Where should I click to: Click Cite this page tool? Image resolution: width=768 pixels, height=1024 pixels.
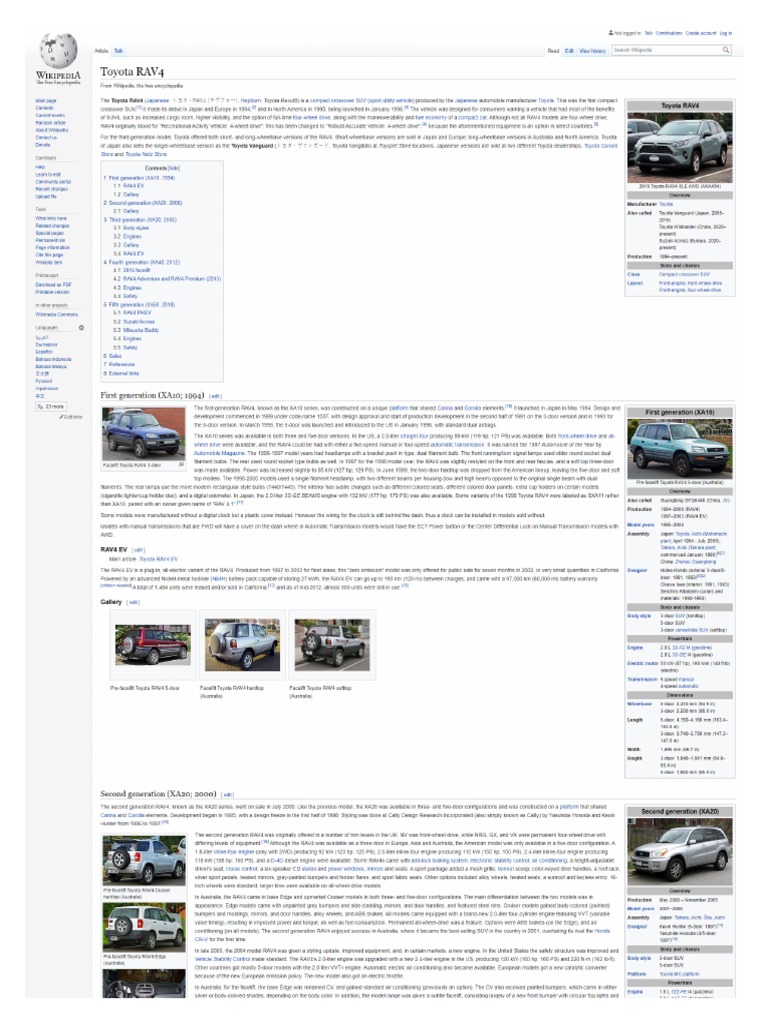(49, 255)
